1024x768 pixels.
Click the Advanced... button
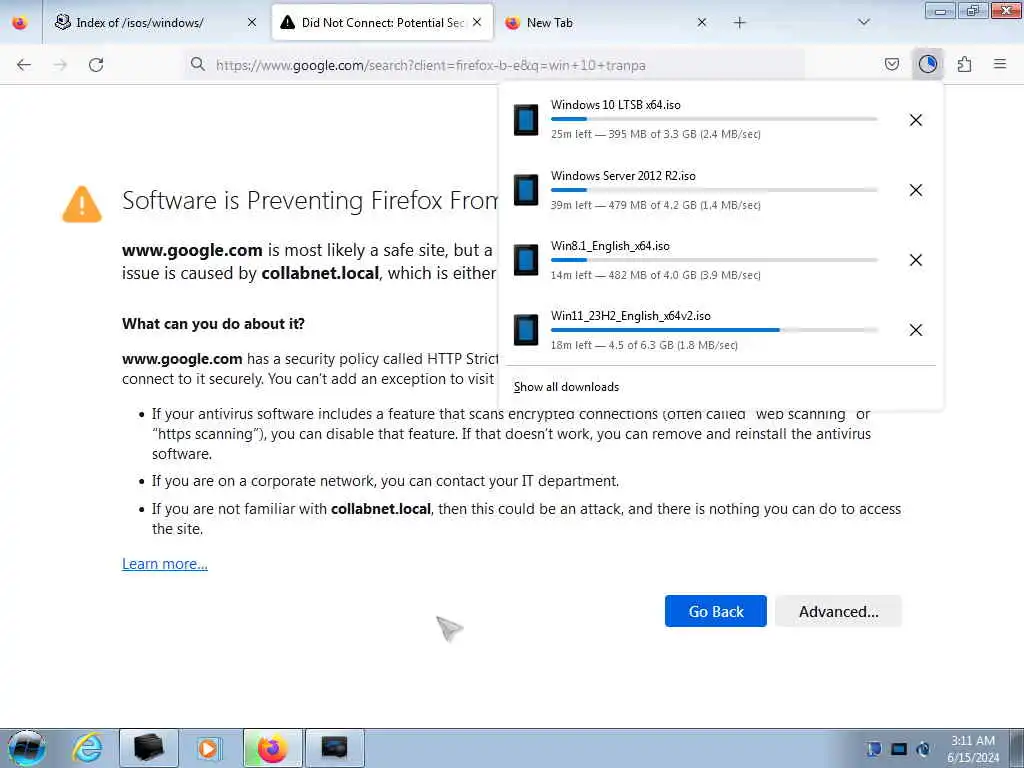[x=839, y=611]
